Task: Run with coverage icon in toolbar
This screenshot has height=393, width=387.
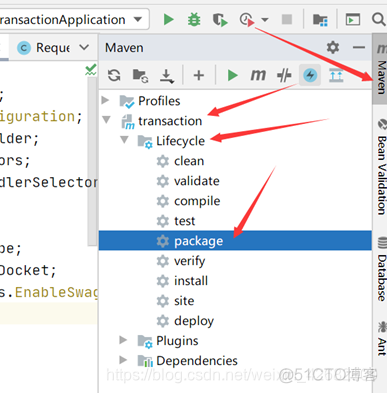Action: coord(220,20)
